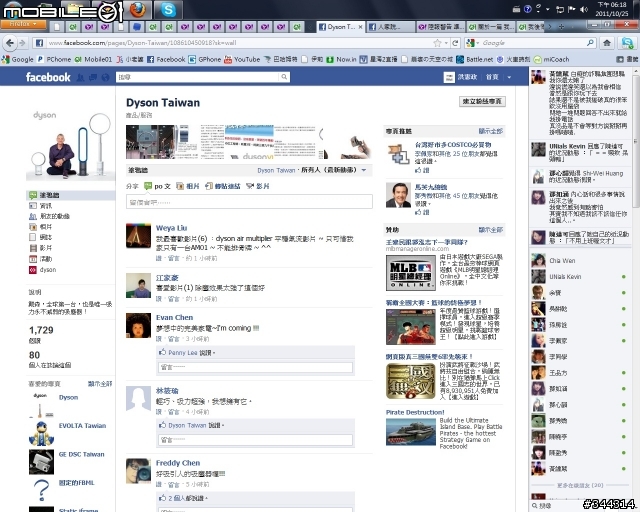Open the YouTube bookmark
Screen dimensions: 640x512
pos(242,59)
